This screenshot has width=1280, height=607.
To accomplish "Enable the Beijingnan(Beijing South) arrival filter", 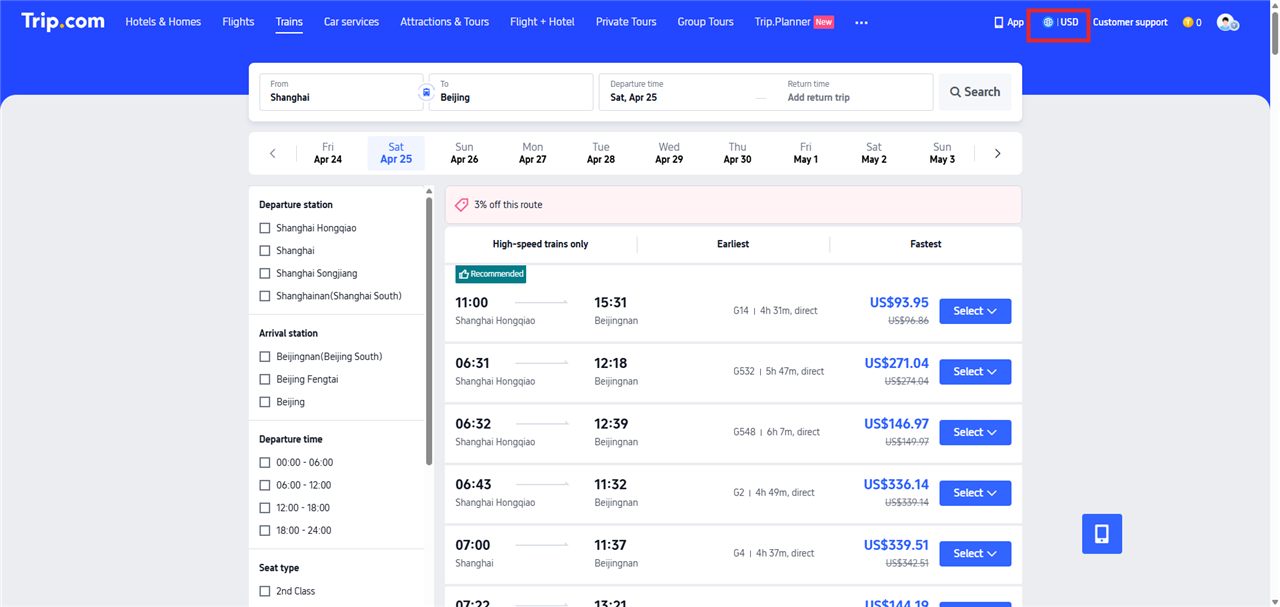I will click(x=264, y=356).
